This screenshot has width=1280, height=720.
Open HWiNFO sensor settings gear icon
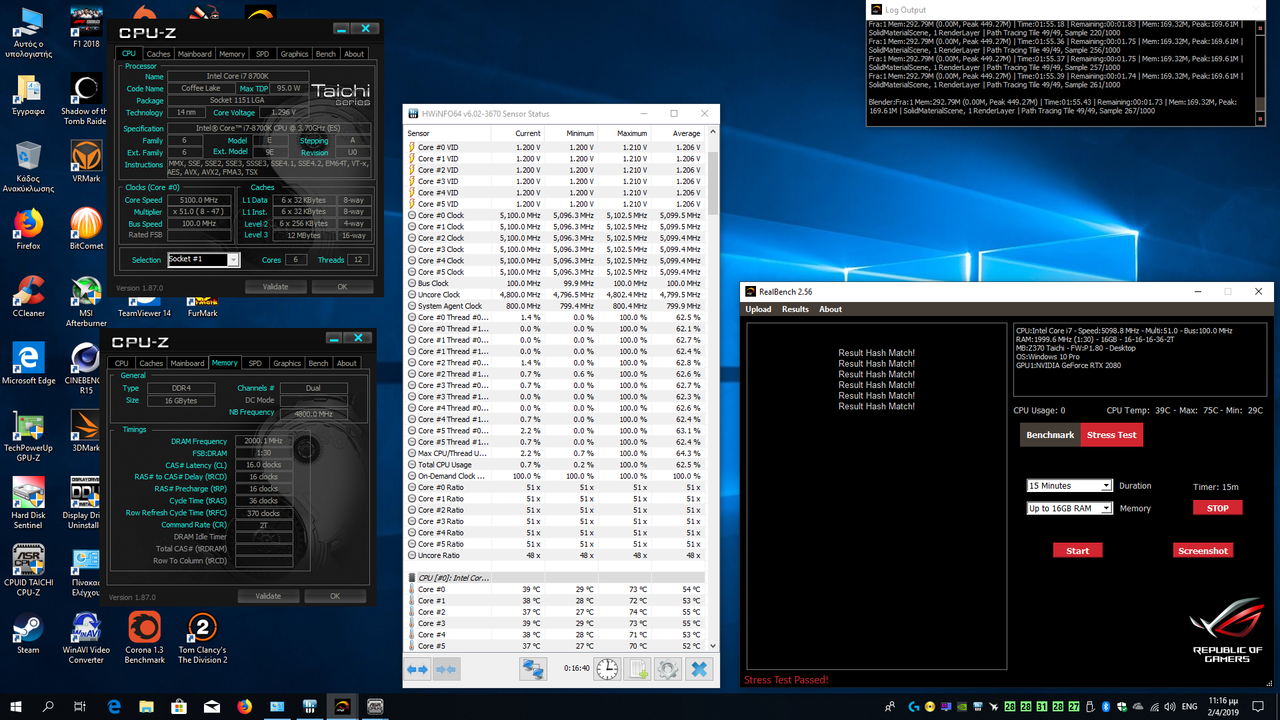click(668, 669)
